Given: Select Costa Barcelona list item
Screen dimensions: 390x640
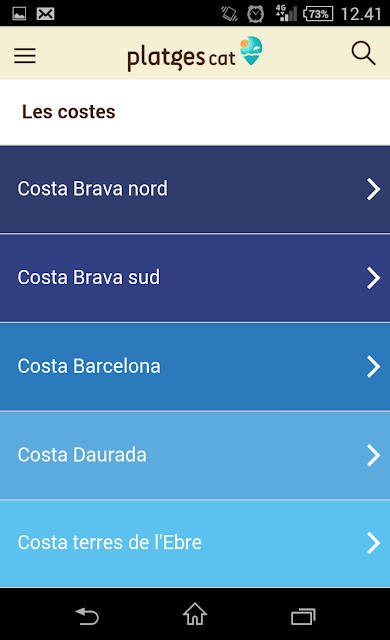Looking at the screenshot, I should (195, 367).
